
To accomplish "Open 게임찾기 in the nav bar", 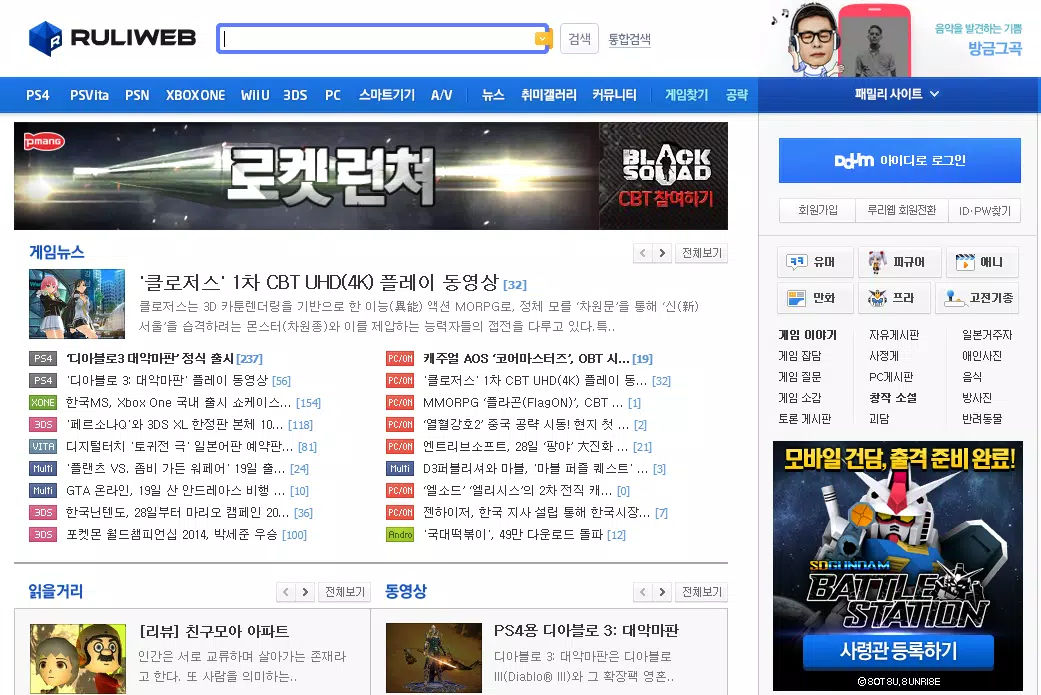I will (686, 95).
